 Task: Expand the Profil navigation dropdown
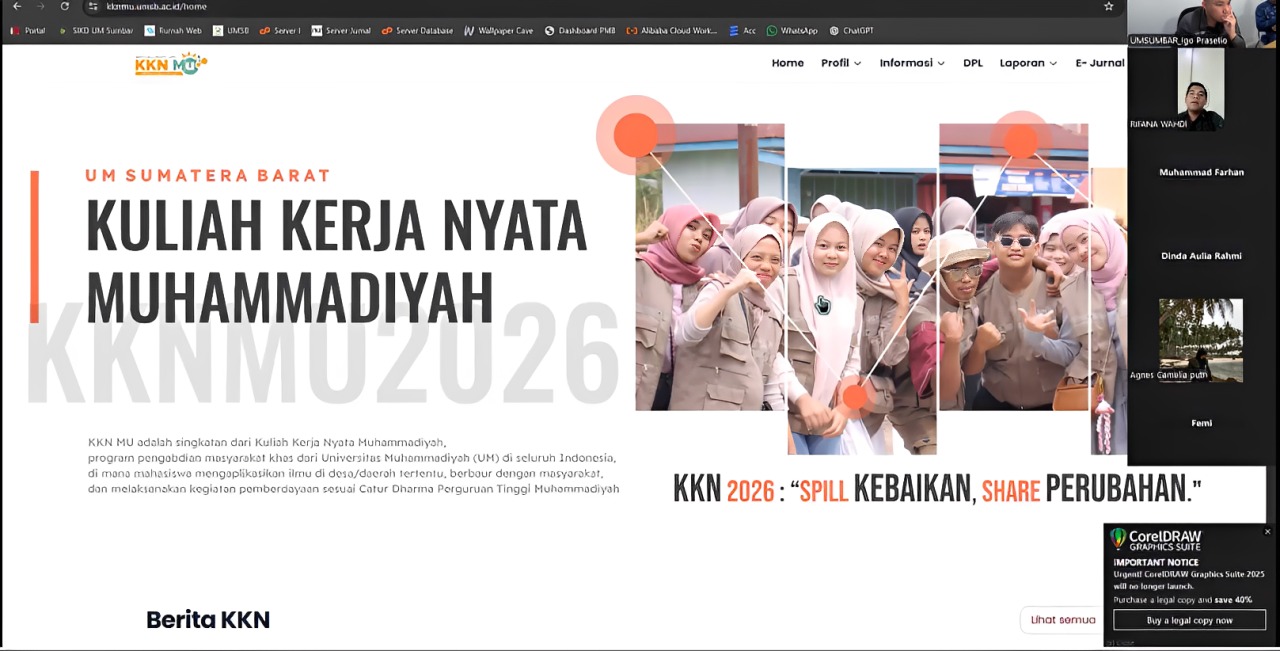point(840,63)
